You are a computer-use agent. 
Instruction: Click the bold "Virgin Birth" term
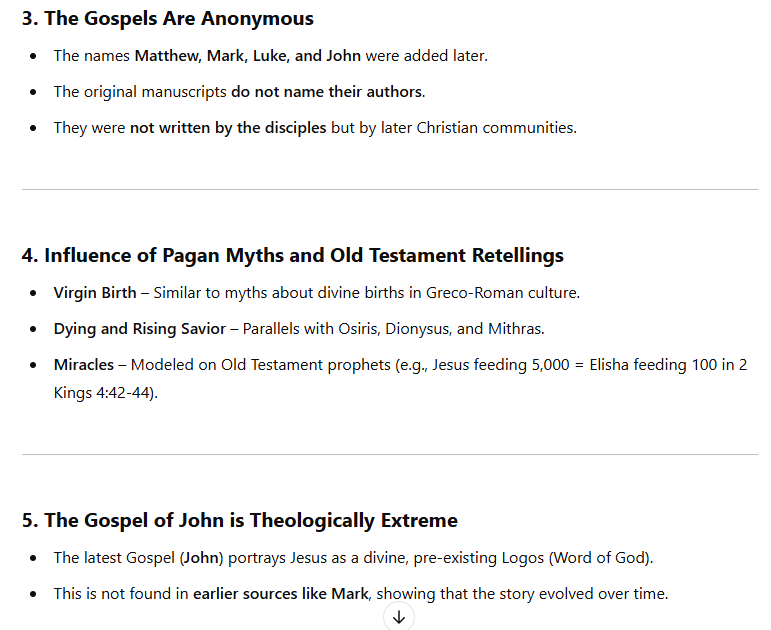(x=95, y=293)
